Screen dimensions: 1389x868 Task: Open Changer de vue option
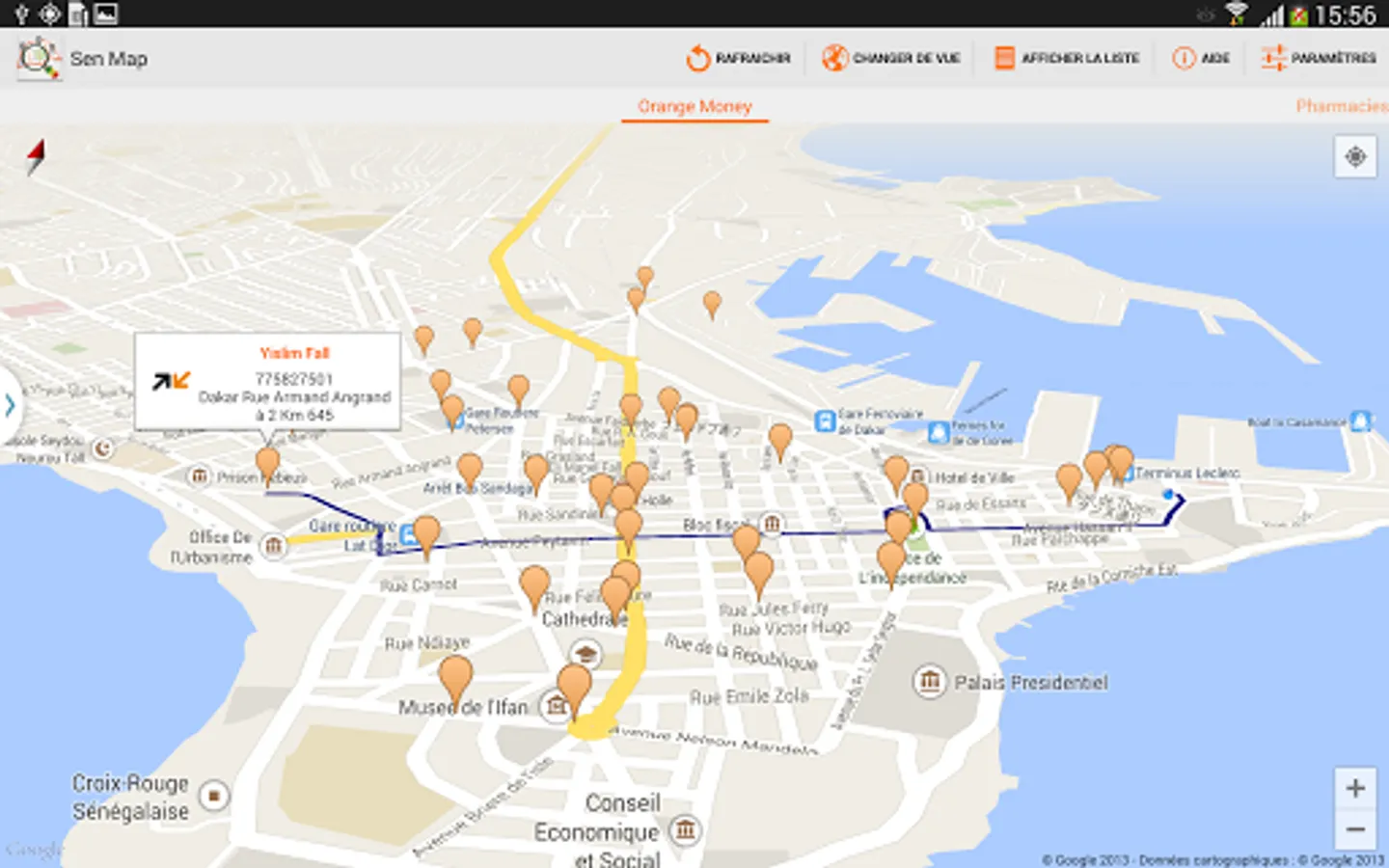pyautogui.click(x=890, y=58)
